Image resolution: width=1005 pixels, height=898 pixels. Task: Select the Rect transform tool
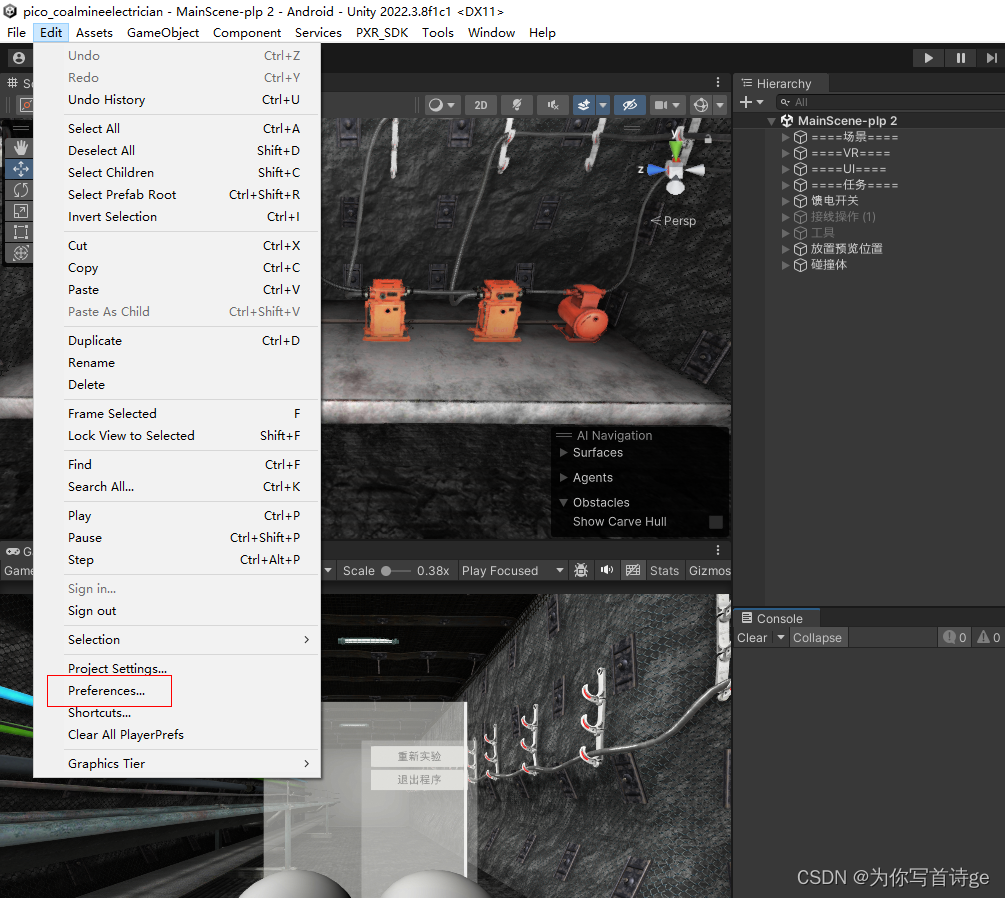[21, 232]
